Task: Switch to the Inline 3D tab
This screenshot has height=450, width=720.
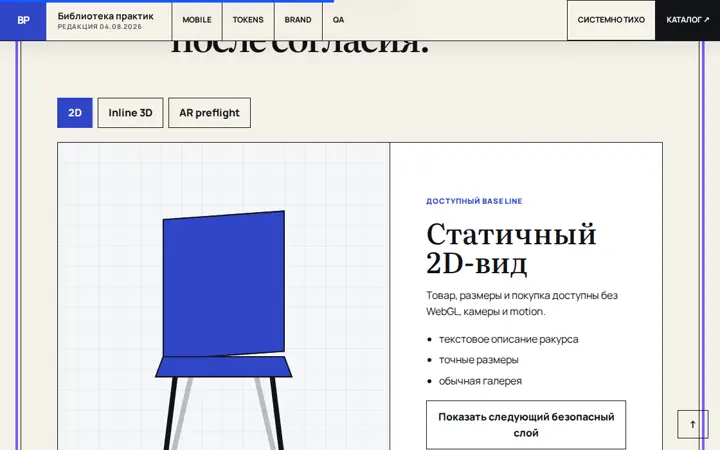Action: [x=130, y=113]
